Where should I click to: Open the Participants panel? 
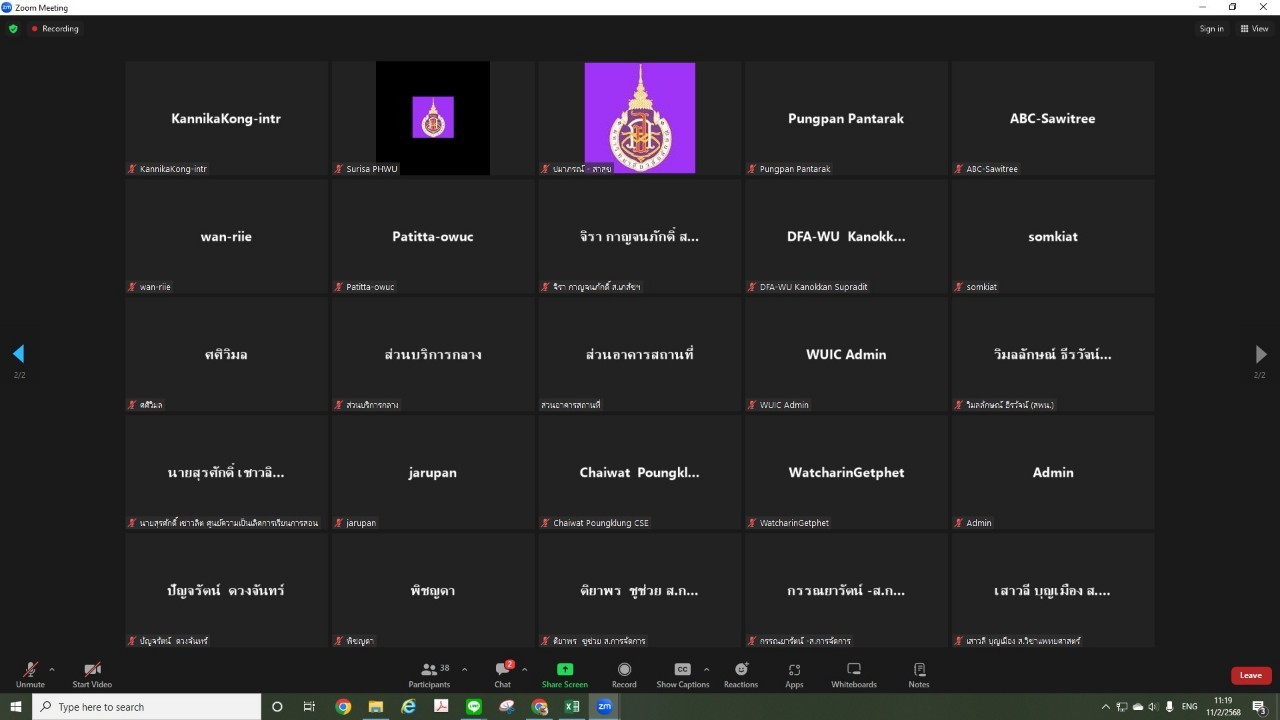[429, 674]
